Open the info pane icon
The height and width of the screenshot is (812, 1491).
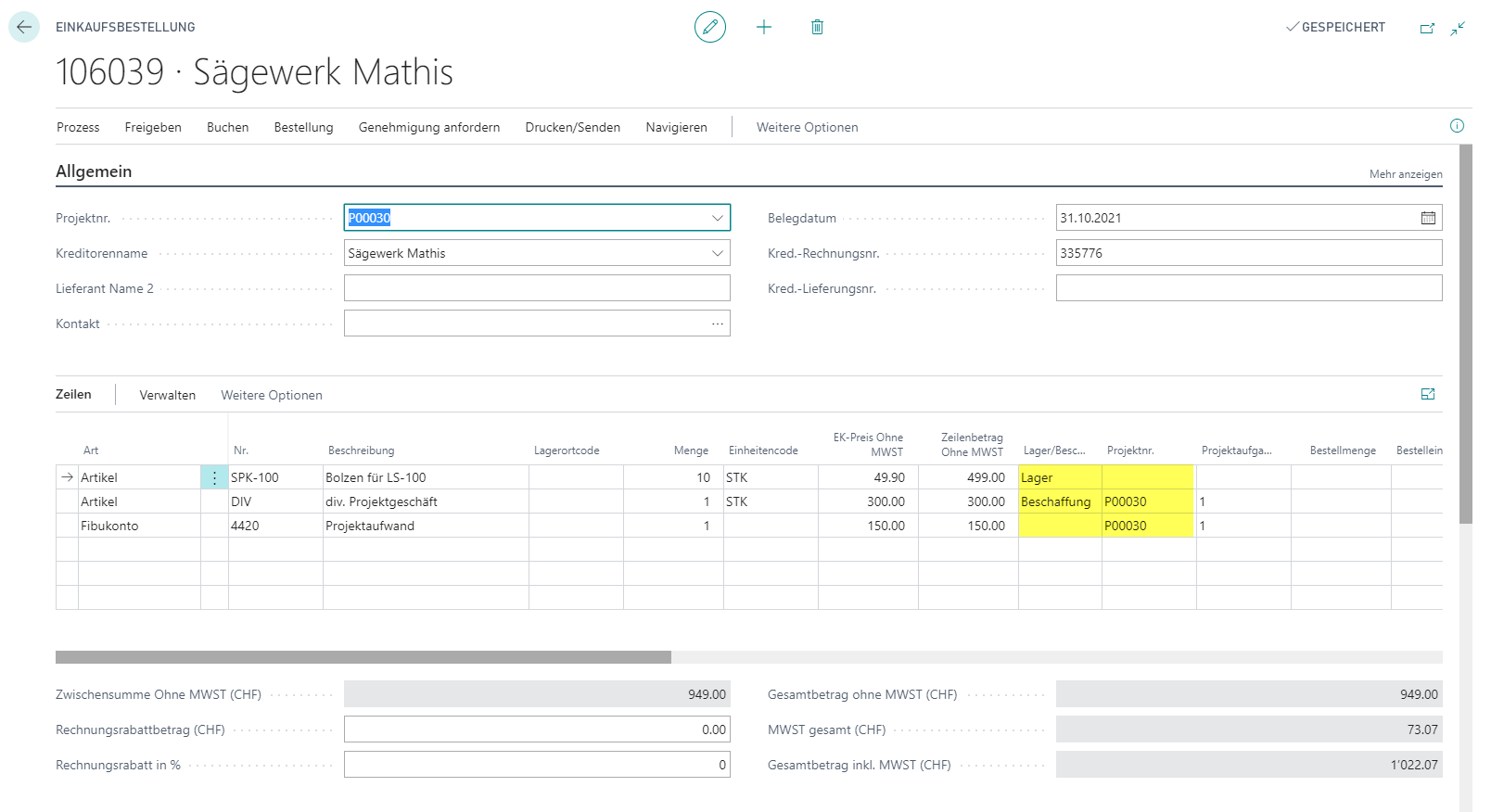click(x=1457, y=126)
